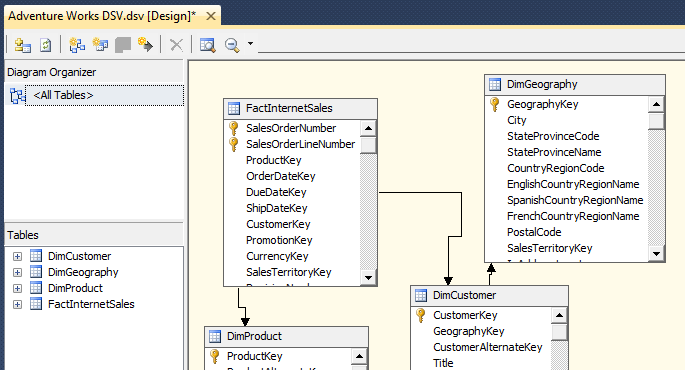Click the Refresh Data Source View icon
685x370 pixels.
[45, 45]
